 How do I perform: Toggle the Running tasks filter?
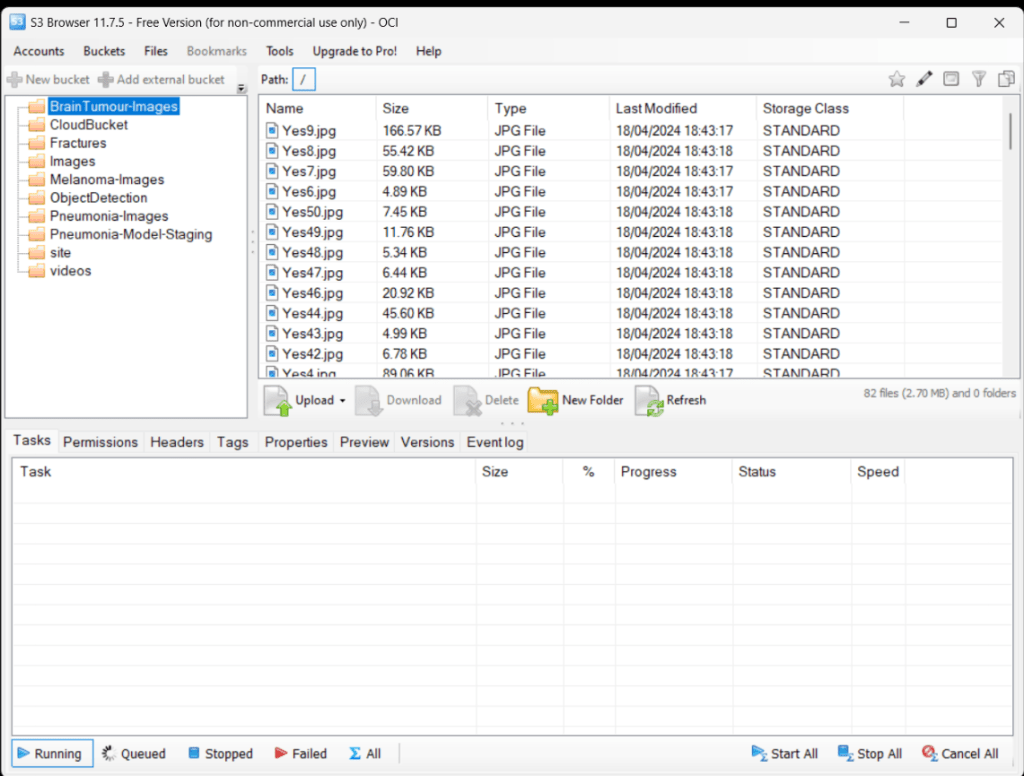[x=52, y=754]
